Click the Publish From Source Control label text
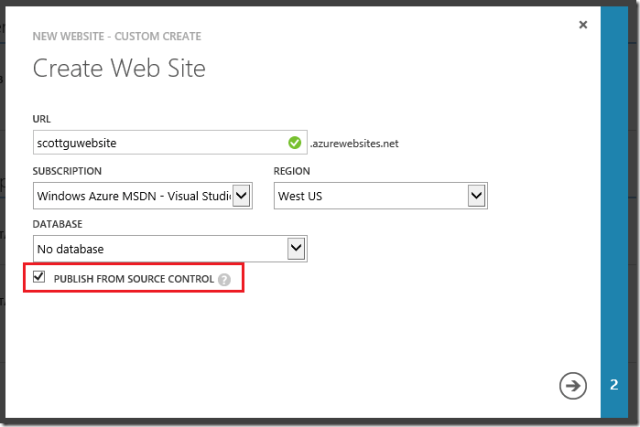The width and height of the screenshot is (640, 427). (x=133, y=279)
